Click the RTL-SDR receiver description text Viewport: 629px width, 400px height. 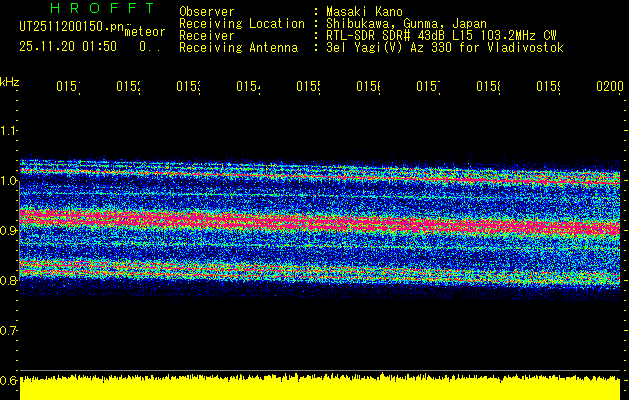436,35
